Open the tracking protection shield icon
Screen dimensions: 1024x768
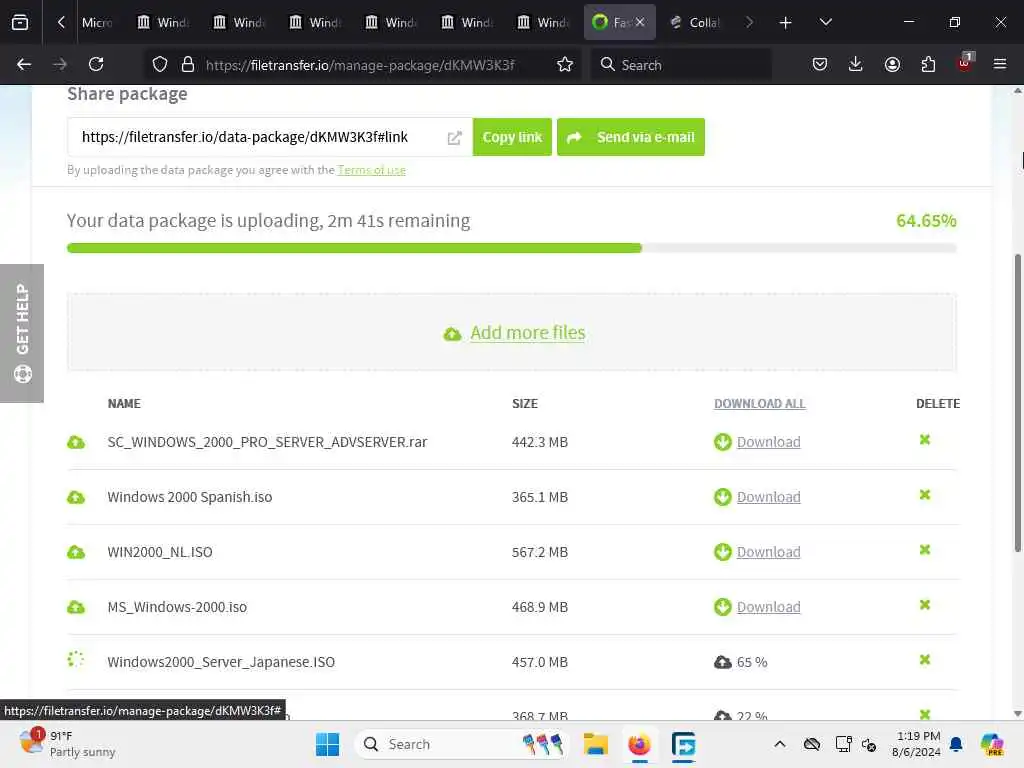point(160,65)
